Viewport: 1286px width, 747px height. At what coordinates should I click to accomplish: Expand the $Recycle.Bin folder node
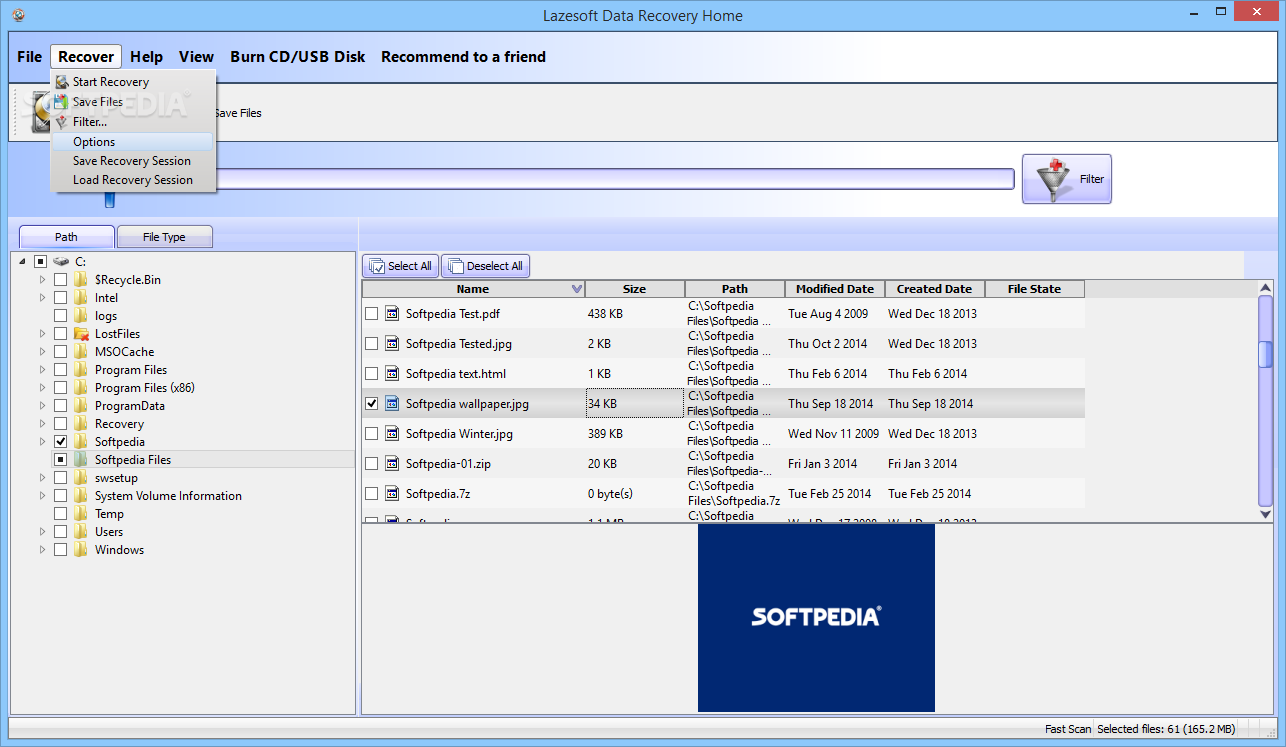click(x=42, y=280)
